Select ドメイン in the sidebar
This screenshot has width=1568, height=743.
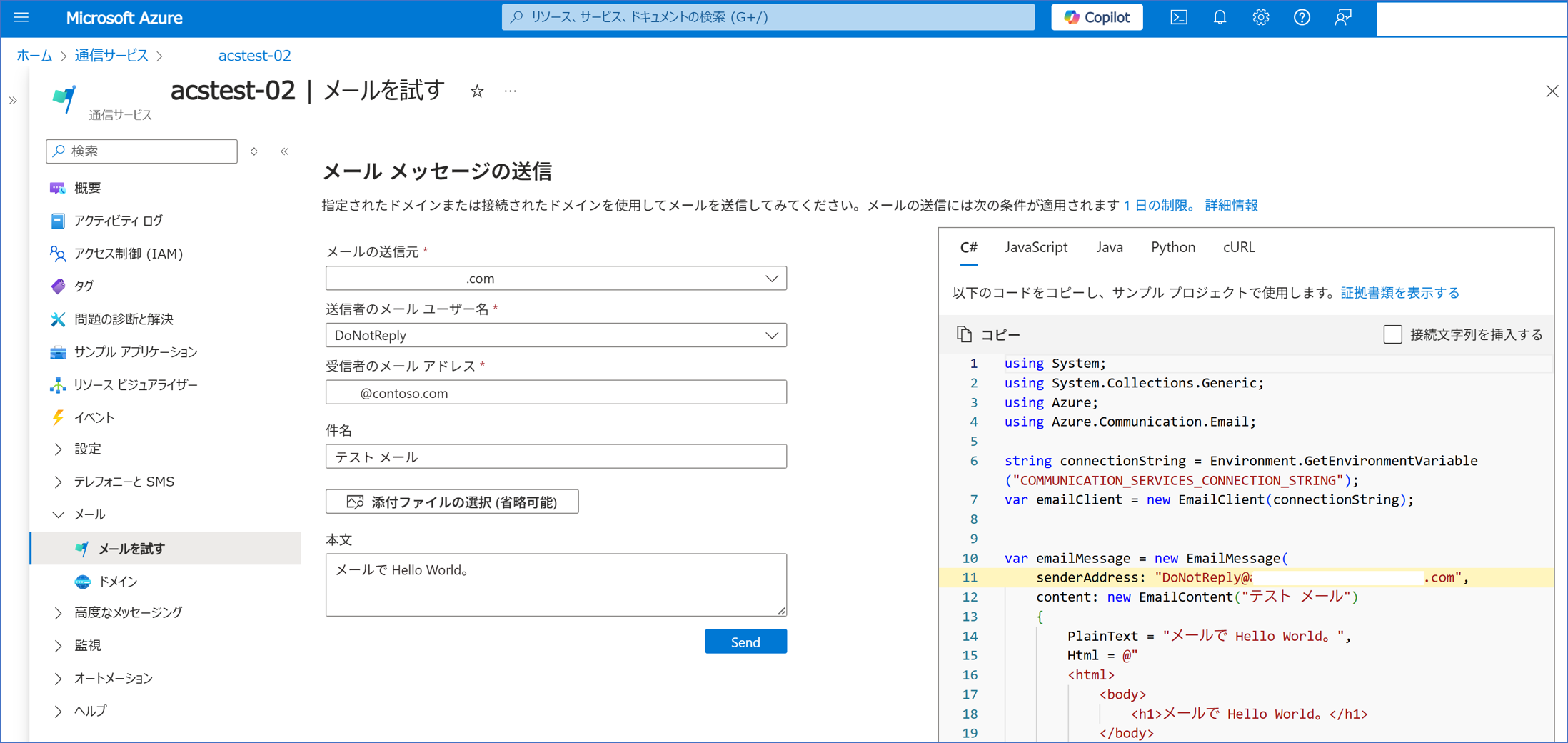(118, 582)
